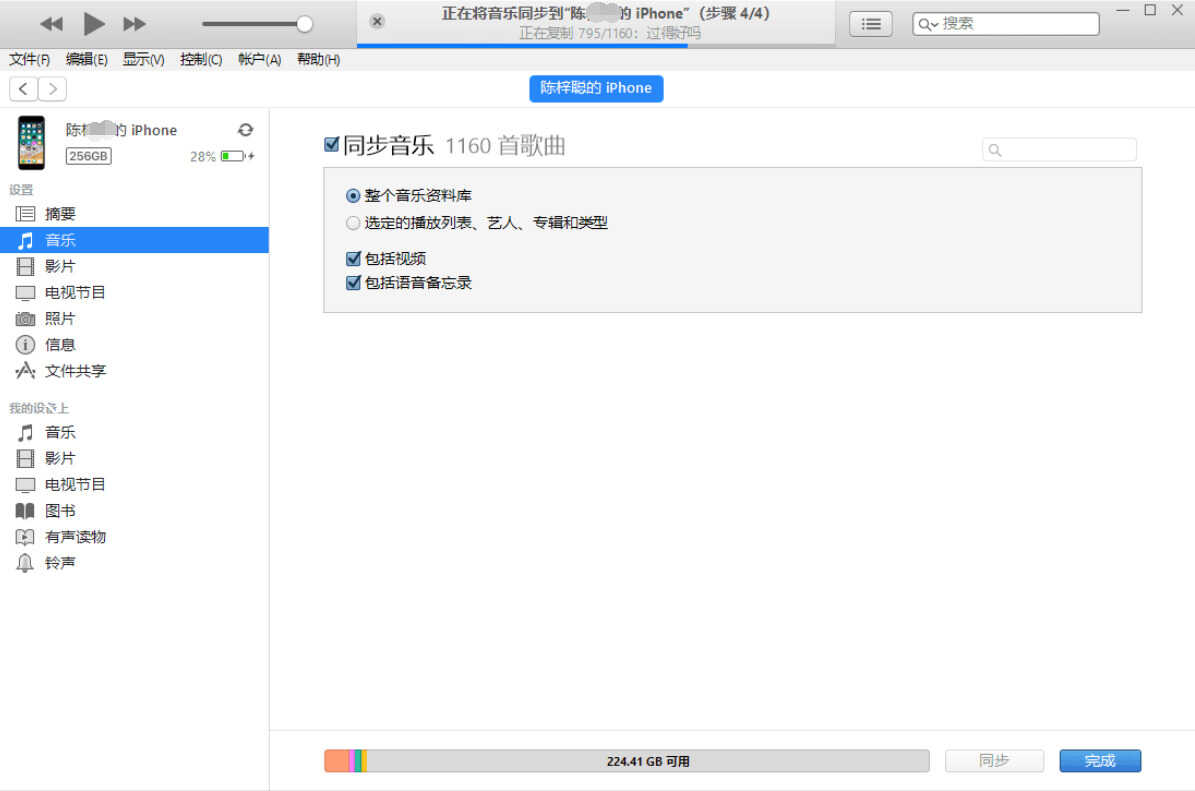Open the 显示(V) menu
This screenshot has height=791, width=1195.
143,59
